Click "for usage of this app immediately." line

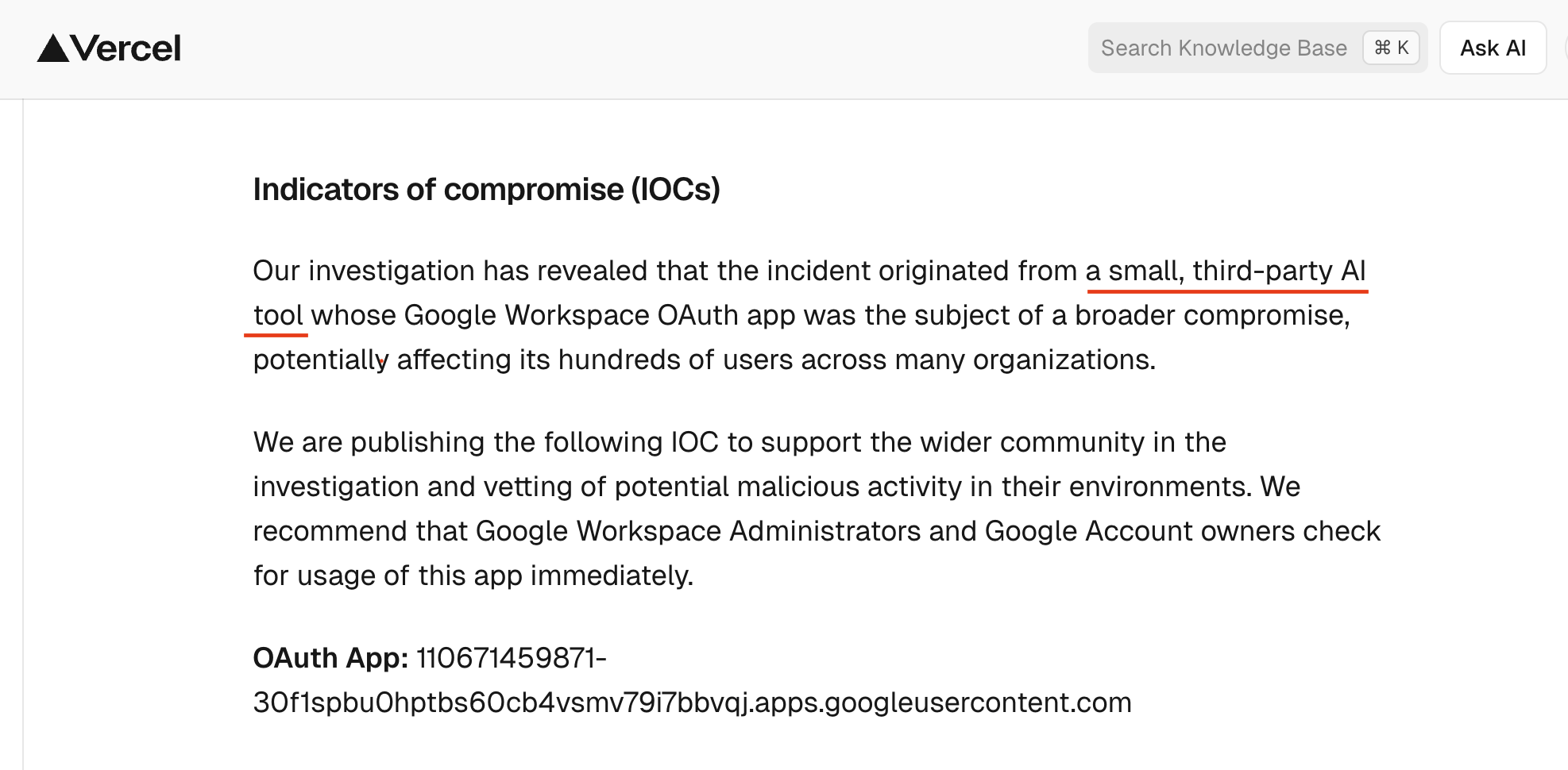pos(473,576)
